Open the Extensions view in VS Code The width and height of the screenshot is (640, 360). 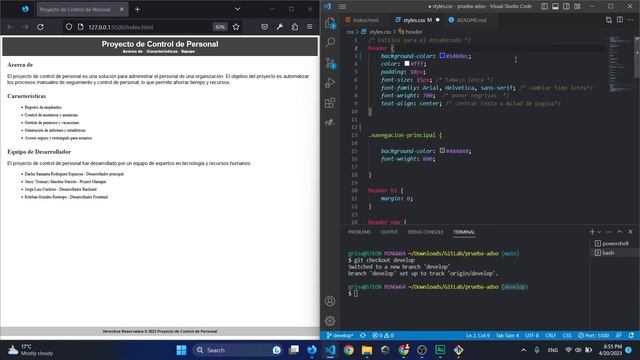[330, 102]
